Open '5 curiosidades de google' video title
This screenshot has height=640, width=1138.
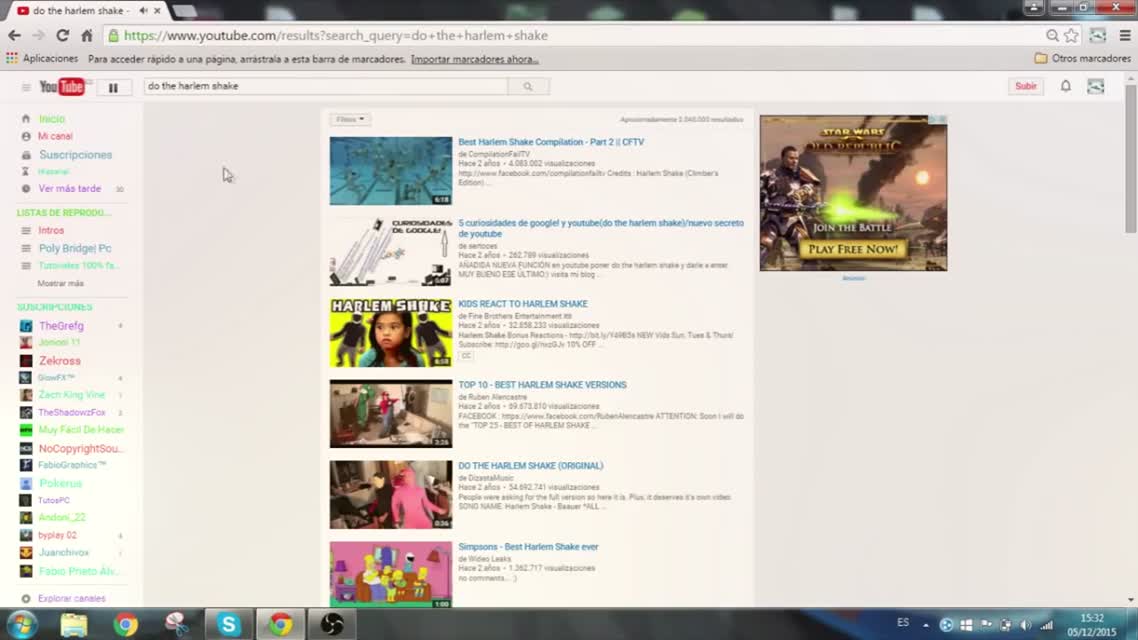pyautogui.click(x=601, y=229)
